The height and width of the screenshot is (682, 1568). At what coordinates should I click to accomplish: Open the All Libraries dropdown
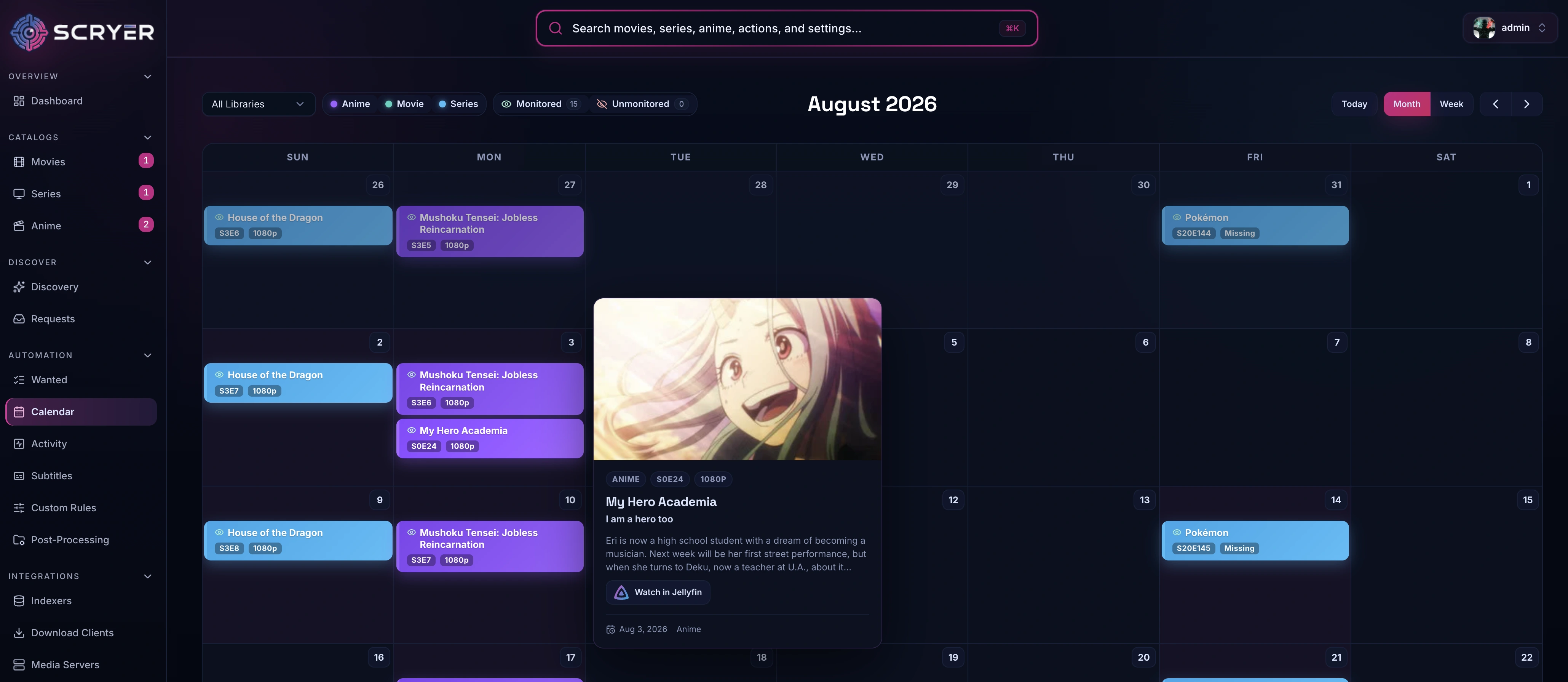pos(258,104)
